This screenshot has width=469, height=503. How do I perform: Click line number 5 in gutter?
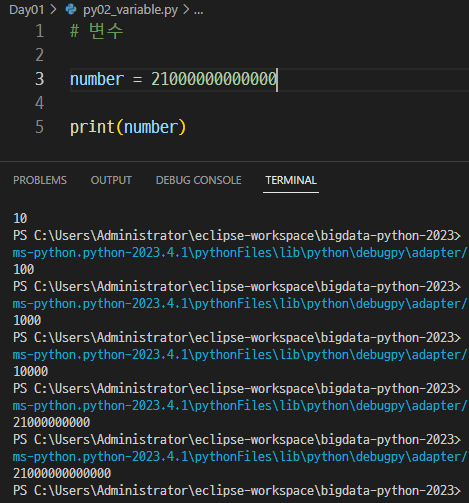(40, 127)
